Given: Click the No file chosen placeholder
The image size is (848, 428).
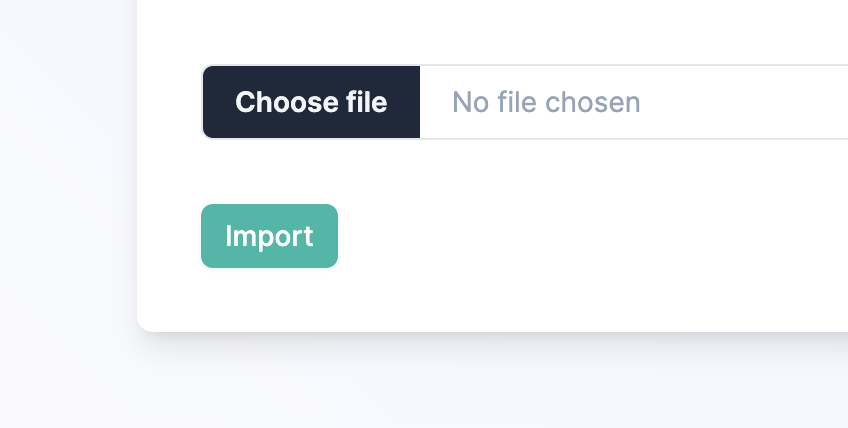Looking at the screenshot, I should [546, 102].
